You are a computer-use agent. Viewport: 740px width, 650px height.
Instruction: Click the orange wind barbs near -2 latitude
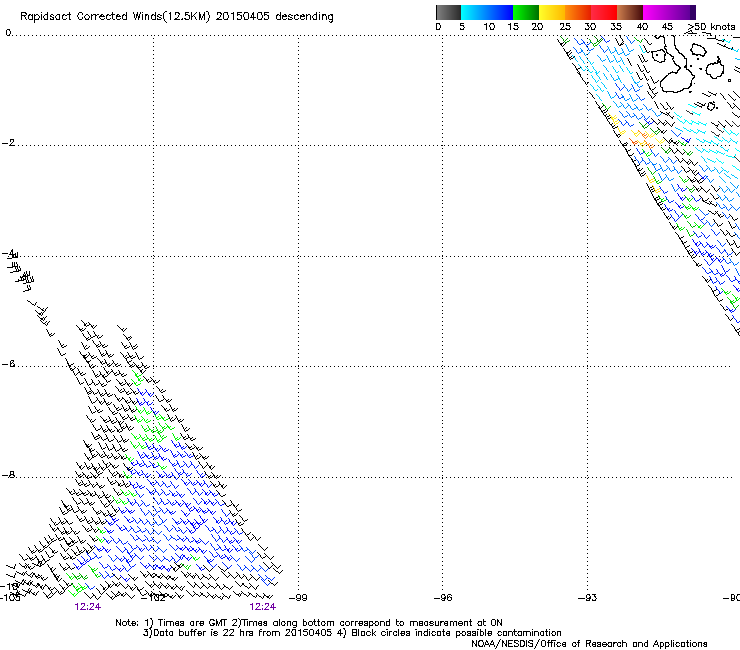(x=642, y=139)
